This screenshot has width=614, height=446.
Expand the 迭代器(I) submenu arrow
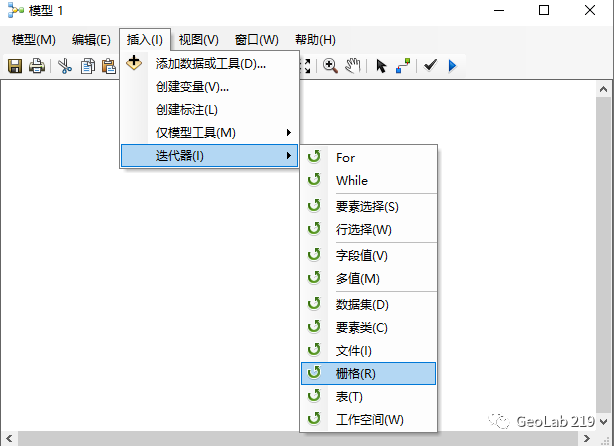tap(289, 156)
